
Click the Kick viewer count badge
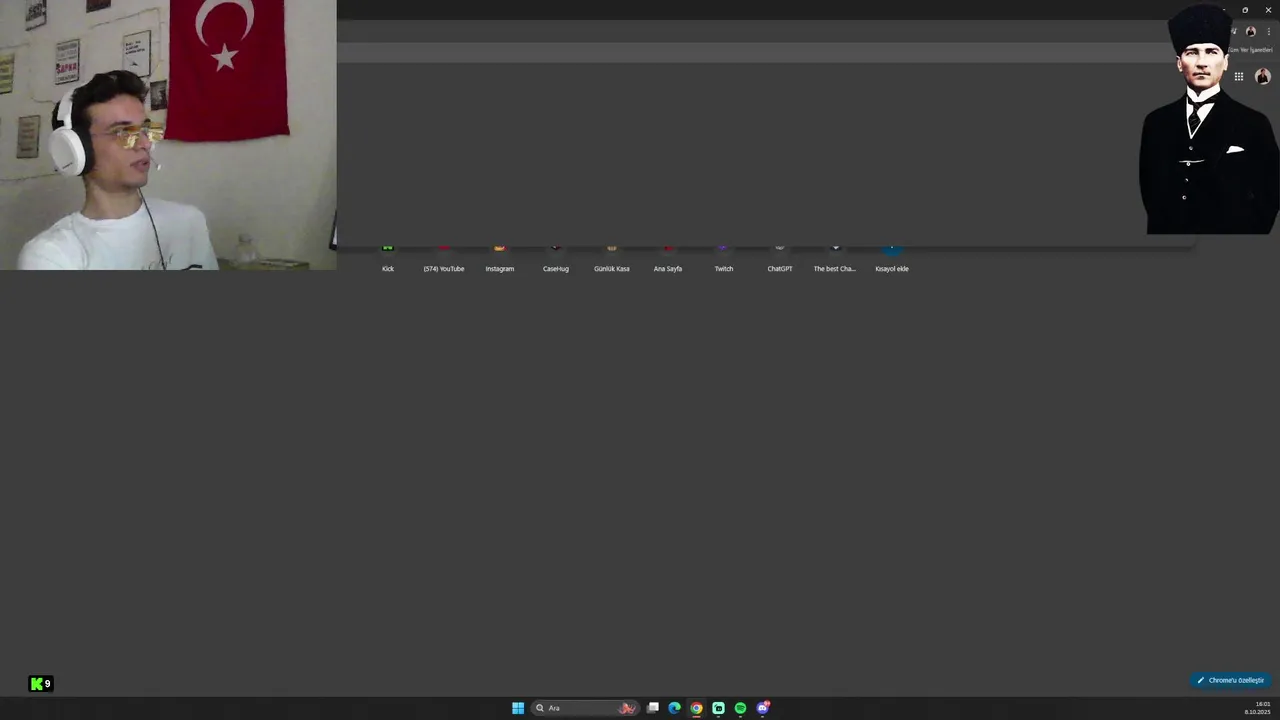[x=41, y=684]
